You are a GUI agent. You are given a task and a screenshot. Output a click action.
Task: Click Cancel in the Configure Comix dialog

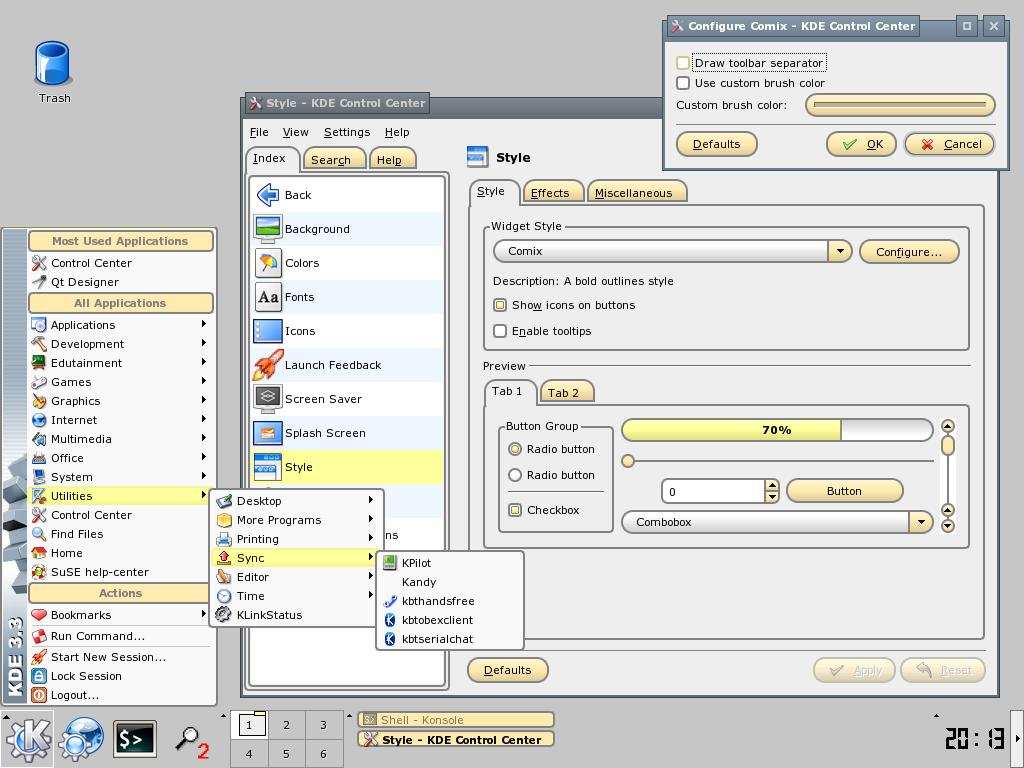click(x=950, y=144)
